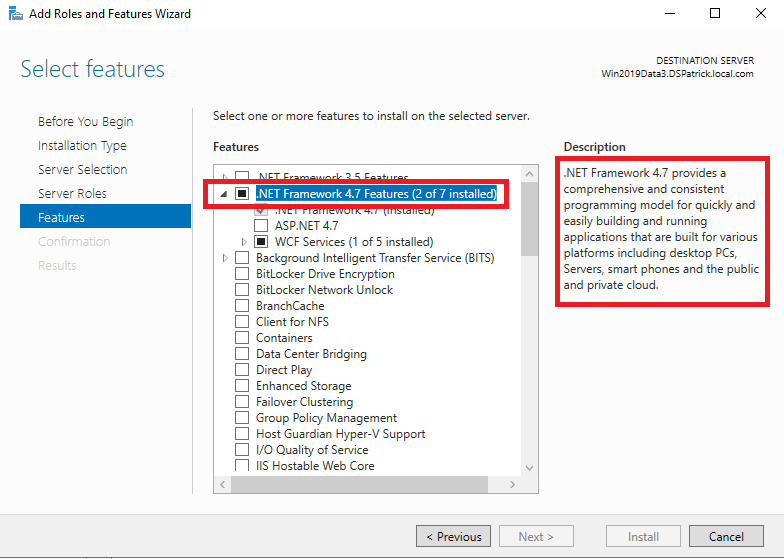784x559 pixels.
Task: Go to the Before You Begin step
Action: point(86,122)
